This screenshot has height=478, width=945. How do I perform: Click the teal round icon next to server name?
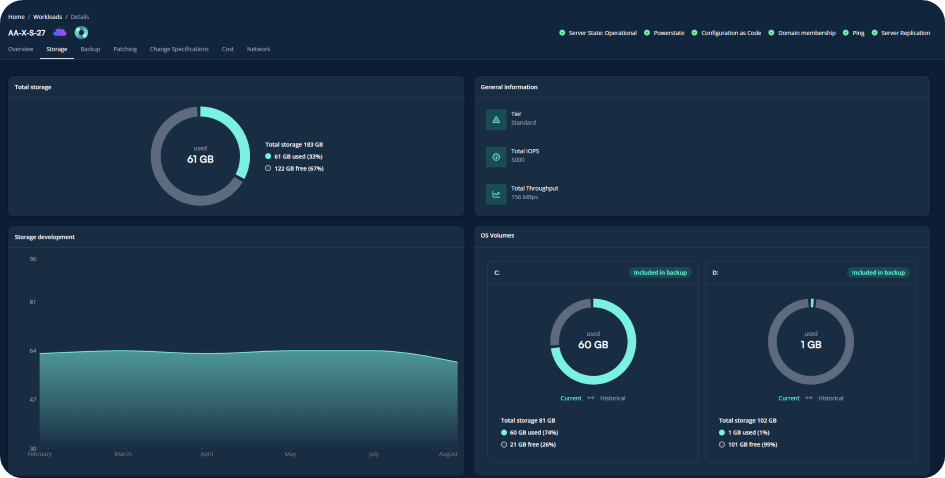tap(81, 32)
